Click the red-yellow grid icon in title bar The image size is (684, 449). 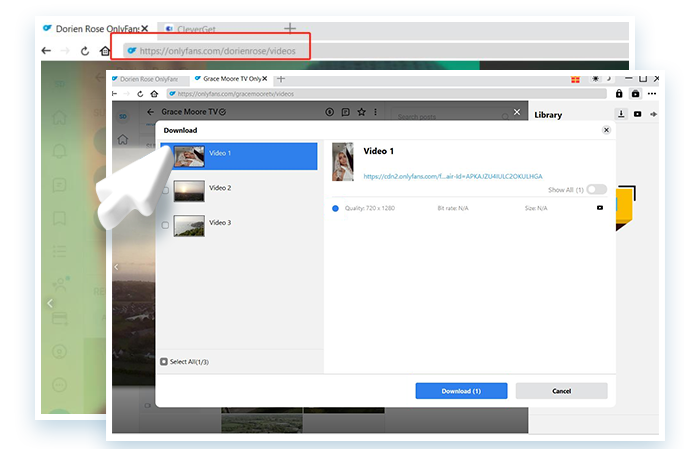coord(575,79)
